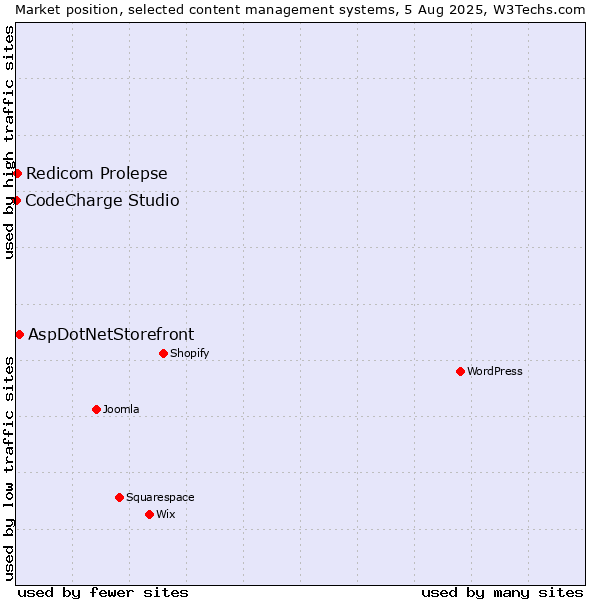This screenshot has height=600, width=600.
Task: Click the AspDotNetStorefront red data point
Action: click(x=20, y=334)
